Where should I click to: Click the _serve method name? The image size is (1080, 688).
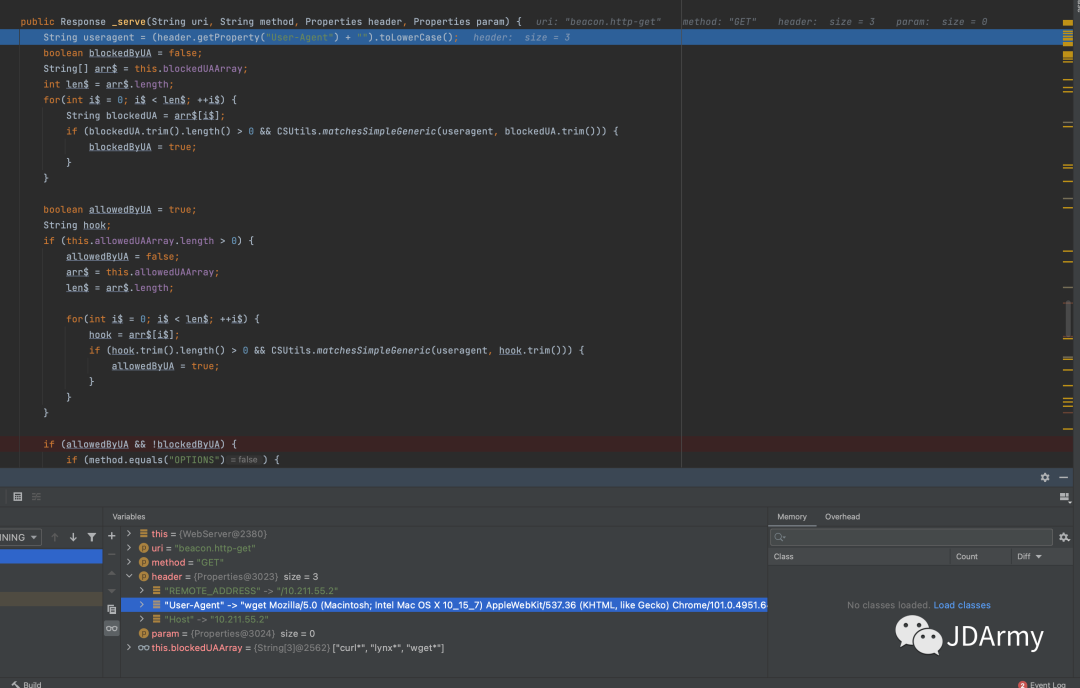click(129, 21)
